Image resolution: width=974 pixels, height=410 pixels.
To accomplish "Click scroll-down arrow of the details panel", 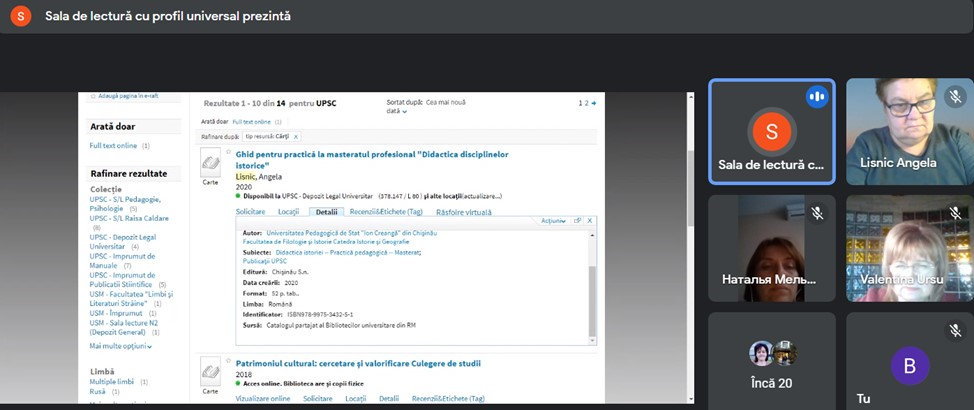I will click(592, 340).
